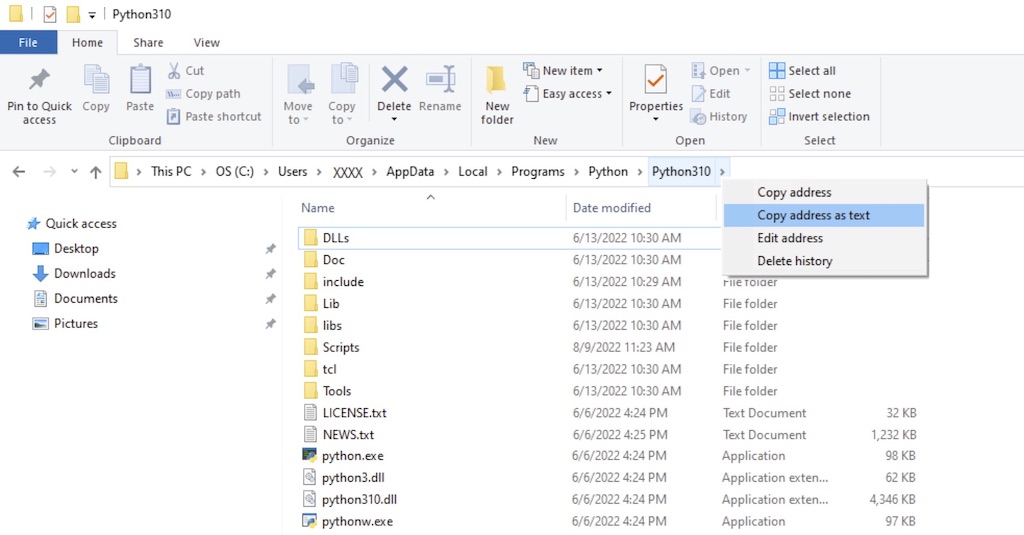
Task: Expand the Easy access dropdown
Action: pos(609,93)
